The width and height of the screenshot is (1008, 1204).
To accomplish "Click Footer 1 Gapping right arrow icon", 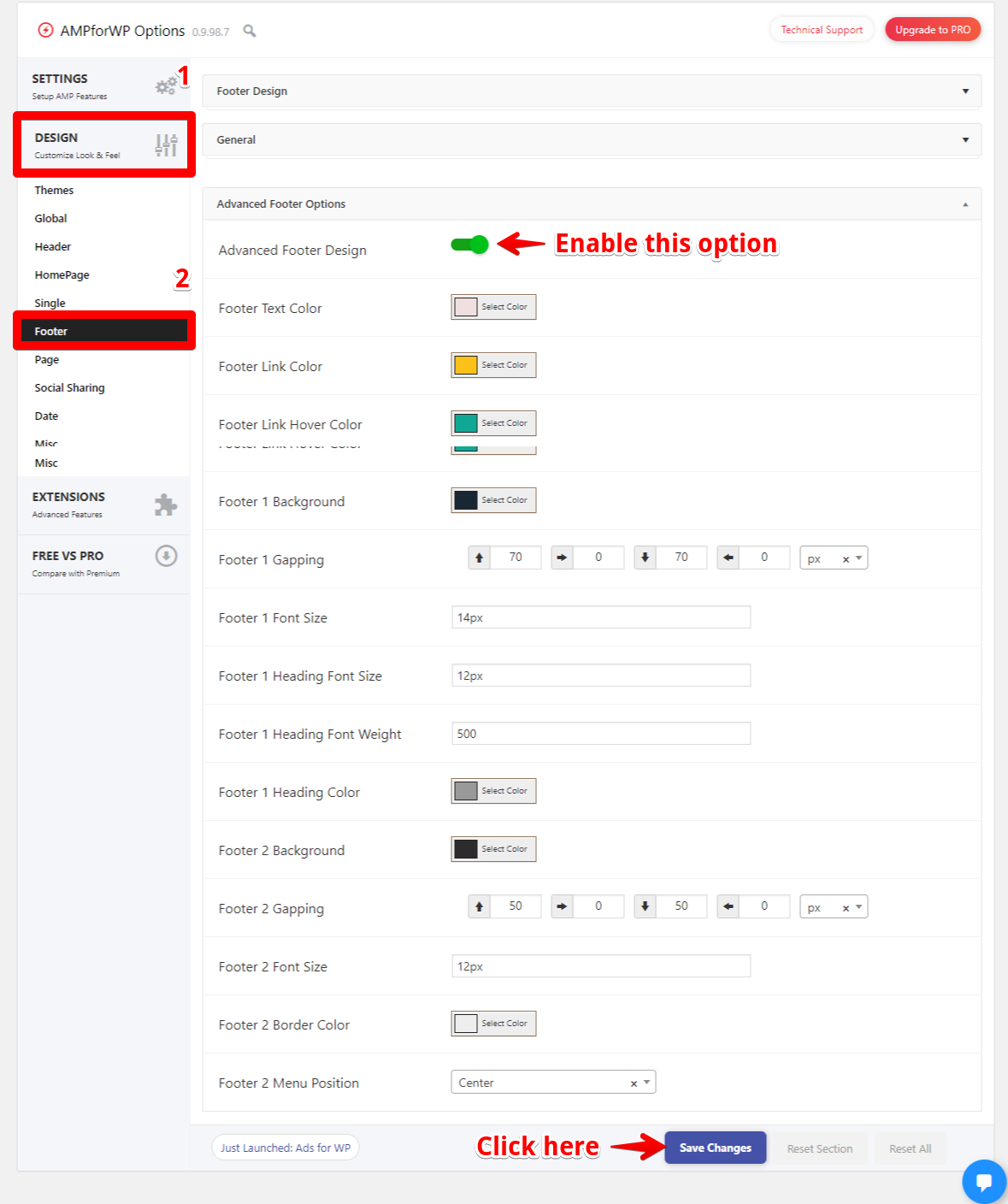I will tap(562, 558).
